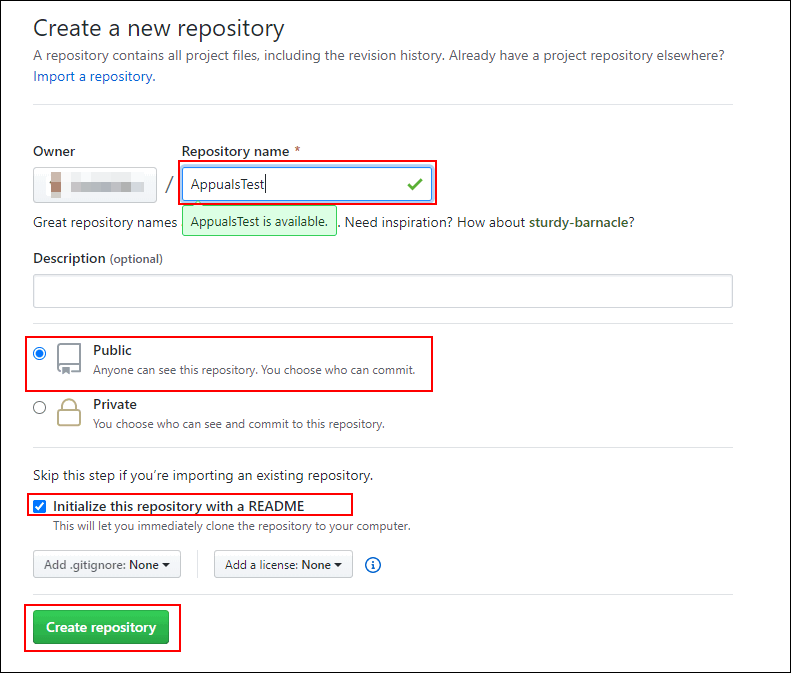Click the Private option label
The width and height of the screenshot is (791, 673).
115,405
